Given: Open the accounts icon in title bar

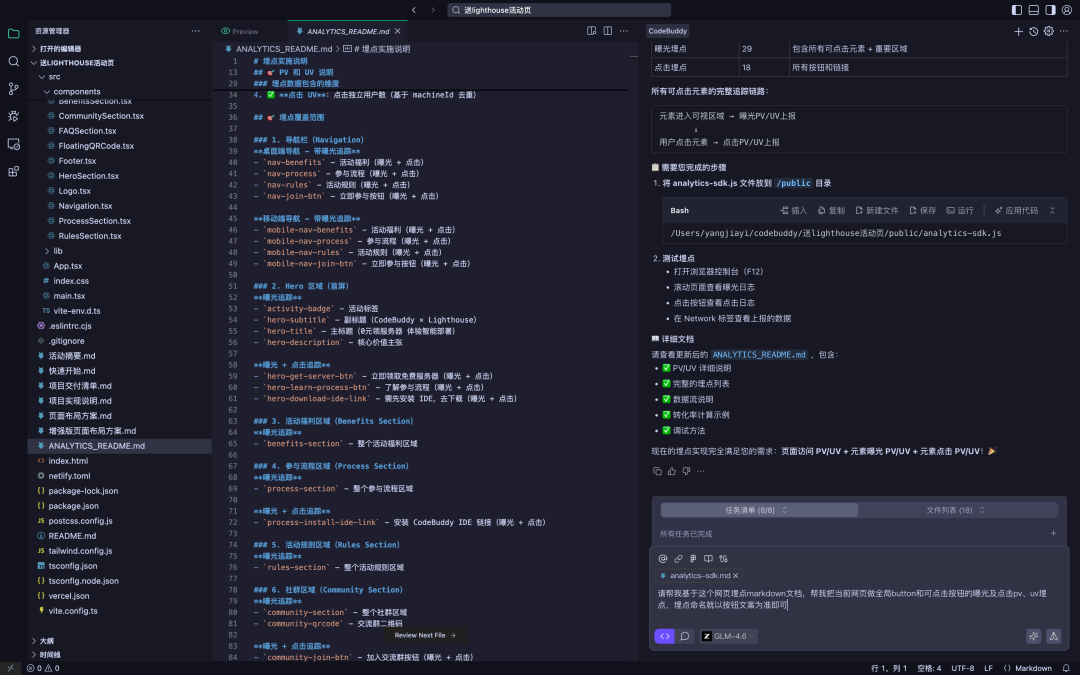Looking at the screenshot, I should coord(1067,10).
